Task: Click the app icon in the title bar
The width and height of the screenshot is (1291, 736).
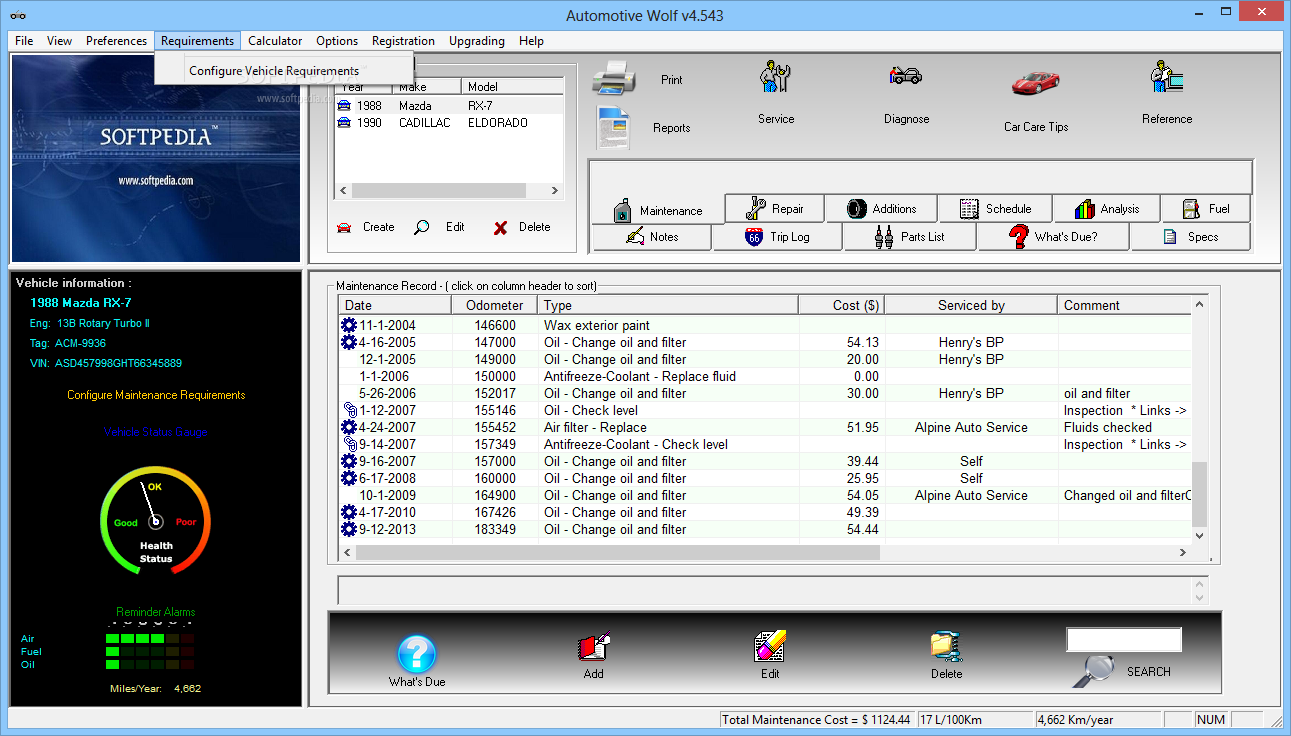Action: click(x=17, y=16)
